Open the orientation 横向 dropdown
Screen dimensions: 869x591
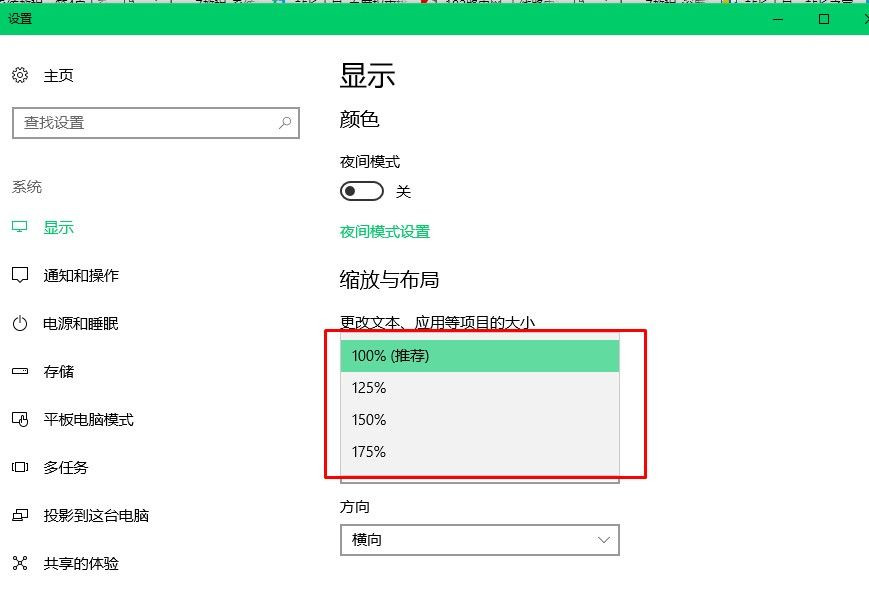pos(480,540)
